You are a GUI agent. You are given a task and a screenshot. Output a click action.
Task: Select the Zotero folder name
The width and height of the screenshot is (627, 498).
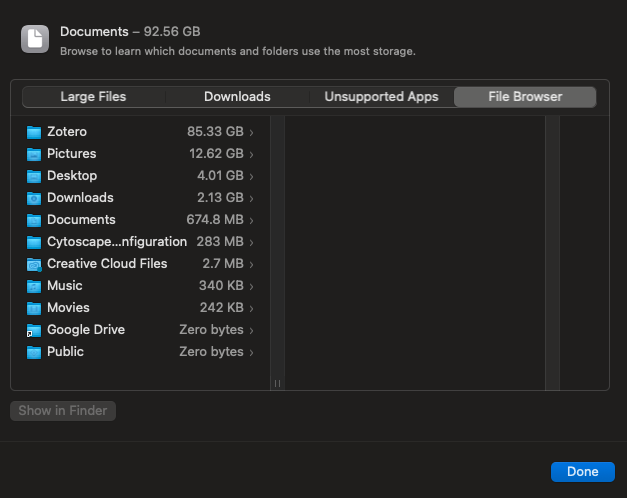tap(67, 132)
